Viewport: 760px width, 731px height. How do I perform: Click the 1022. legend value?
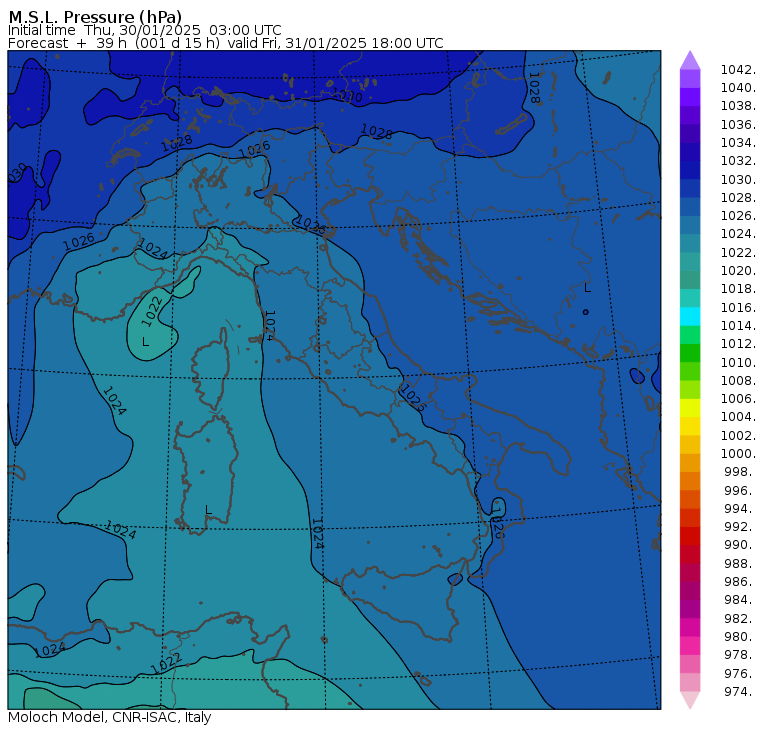(738, 253)
